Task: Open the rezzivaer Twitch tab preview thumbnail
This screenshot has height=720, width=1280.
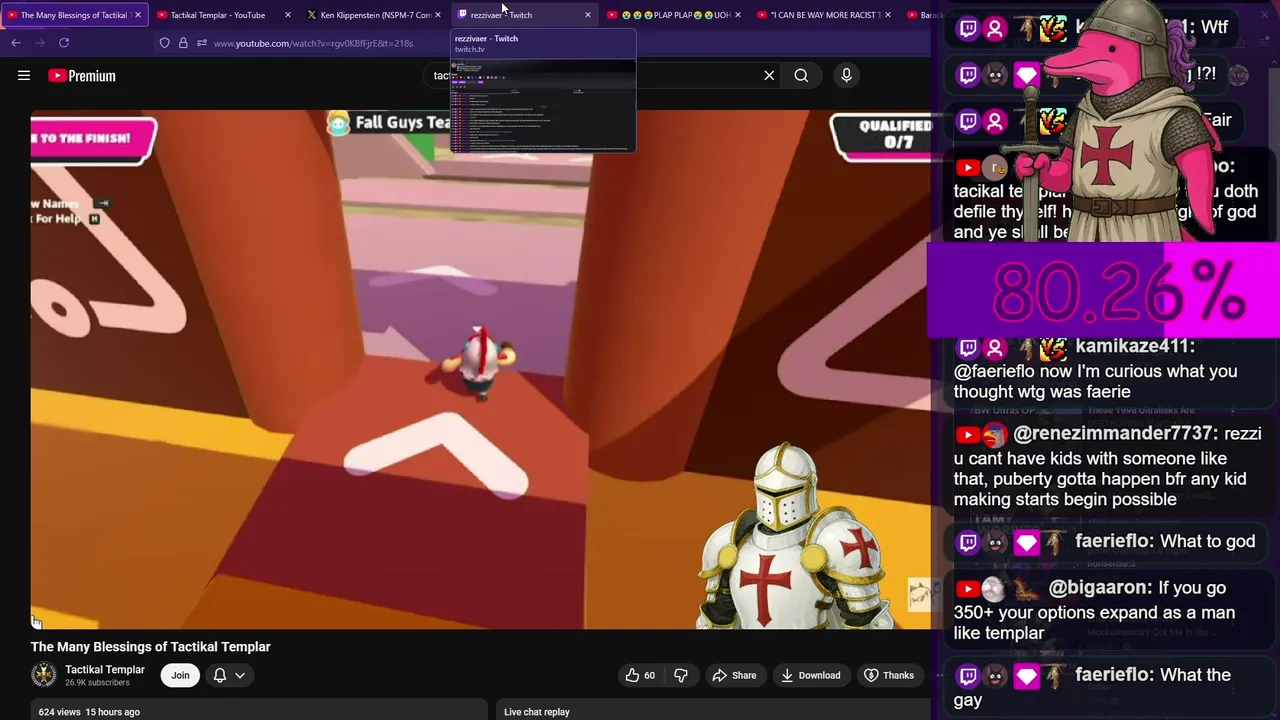Action: 543,106
